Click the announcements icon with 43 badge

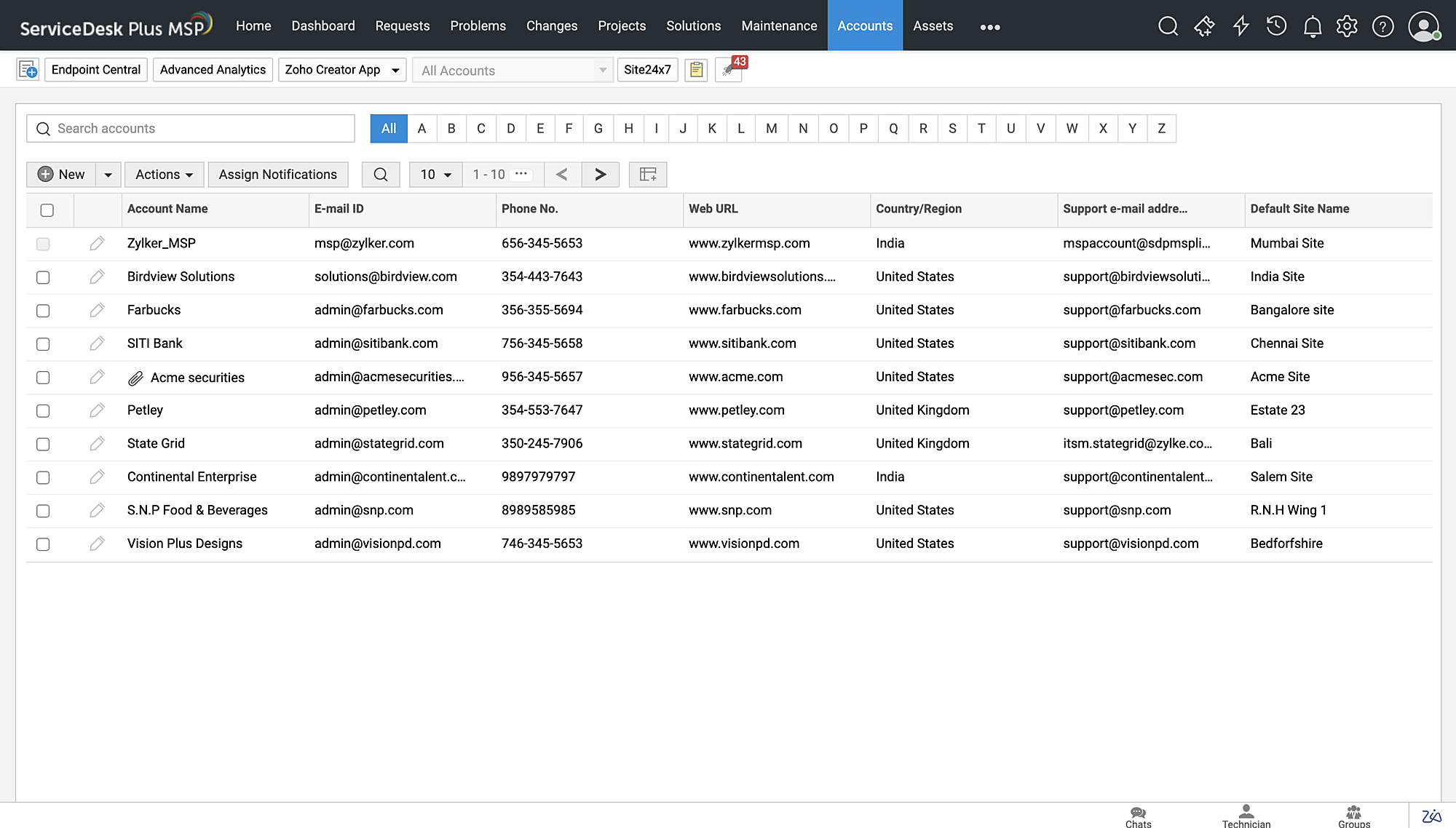click(x=729, y=70)
